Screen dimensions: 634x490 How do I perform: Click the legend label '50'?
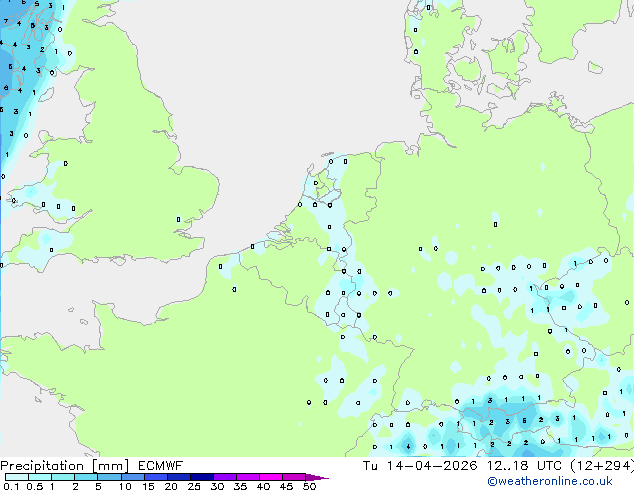click(x=309, y=486)
